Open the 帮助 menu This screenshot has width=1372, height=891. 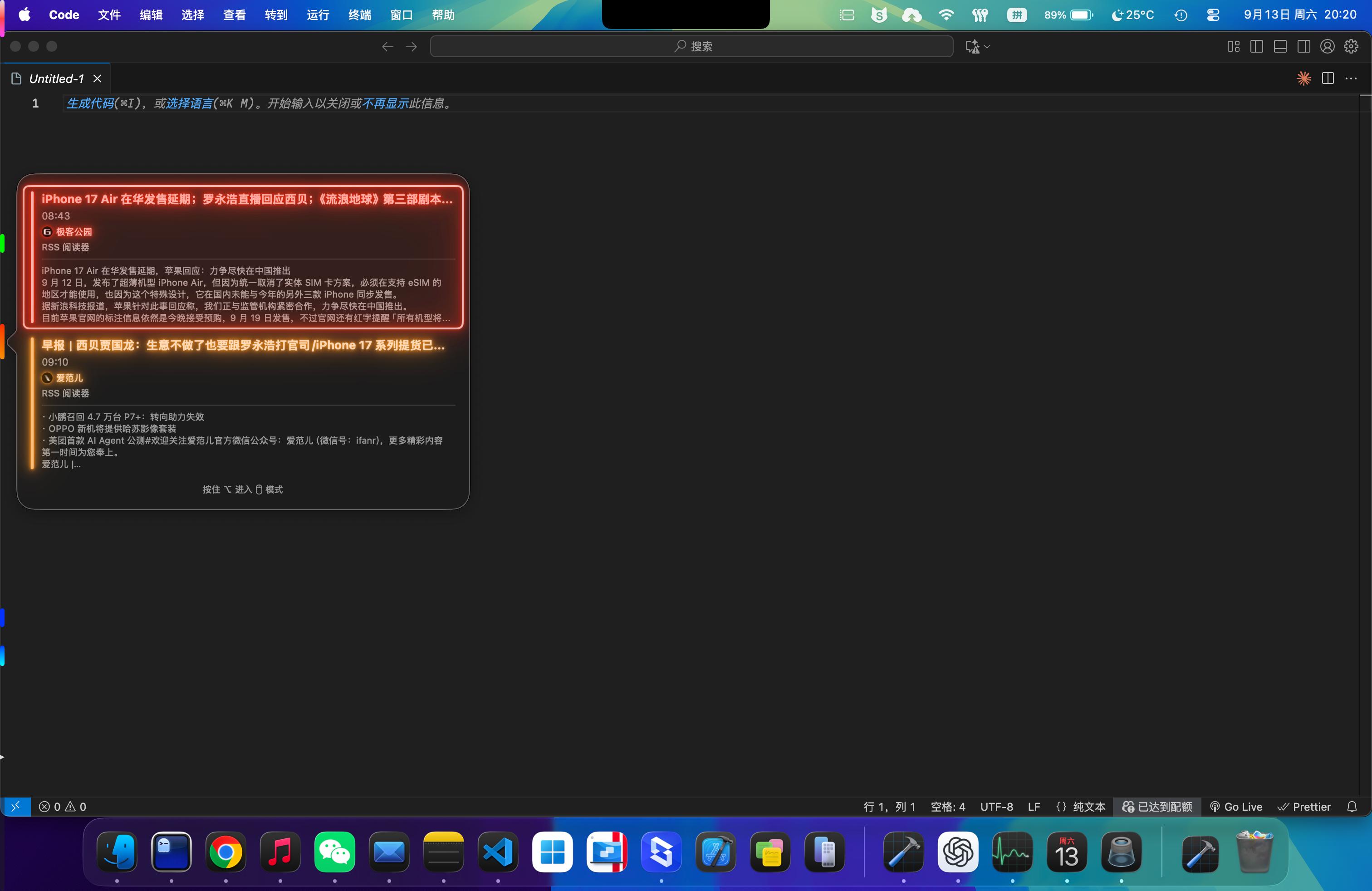pyautogui.click(x=443, y=15)
